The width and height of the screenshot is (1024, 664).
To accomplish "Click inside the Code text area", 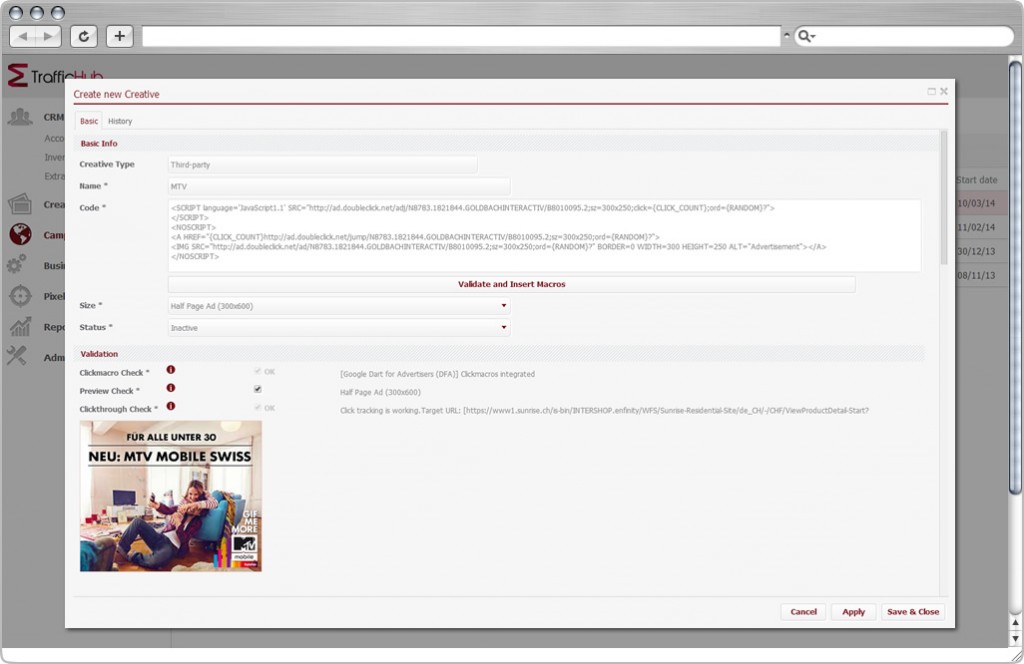I will click(x=545, y=235).
